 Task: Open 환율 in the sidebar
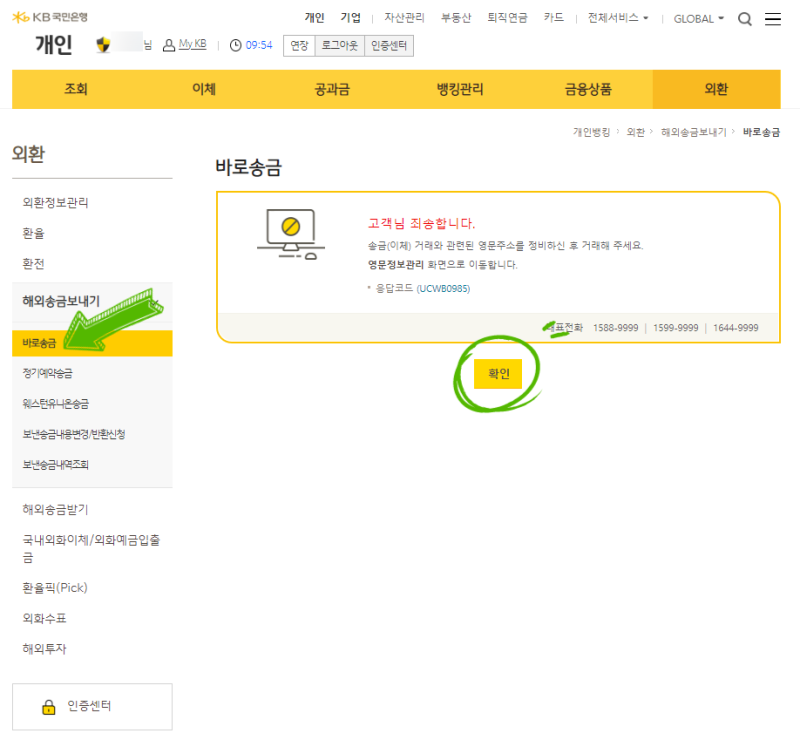(33, 234)
